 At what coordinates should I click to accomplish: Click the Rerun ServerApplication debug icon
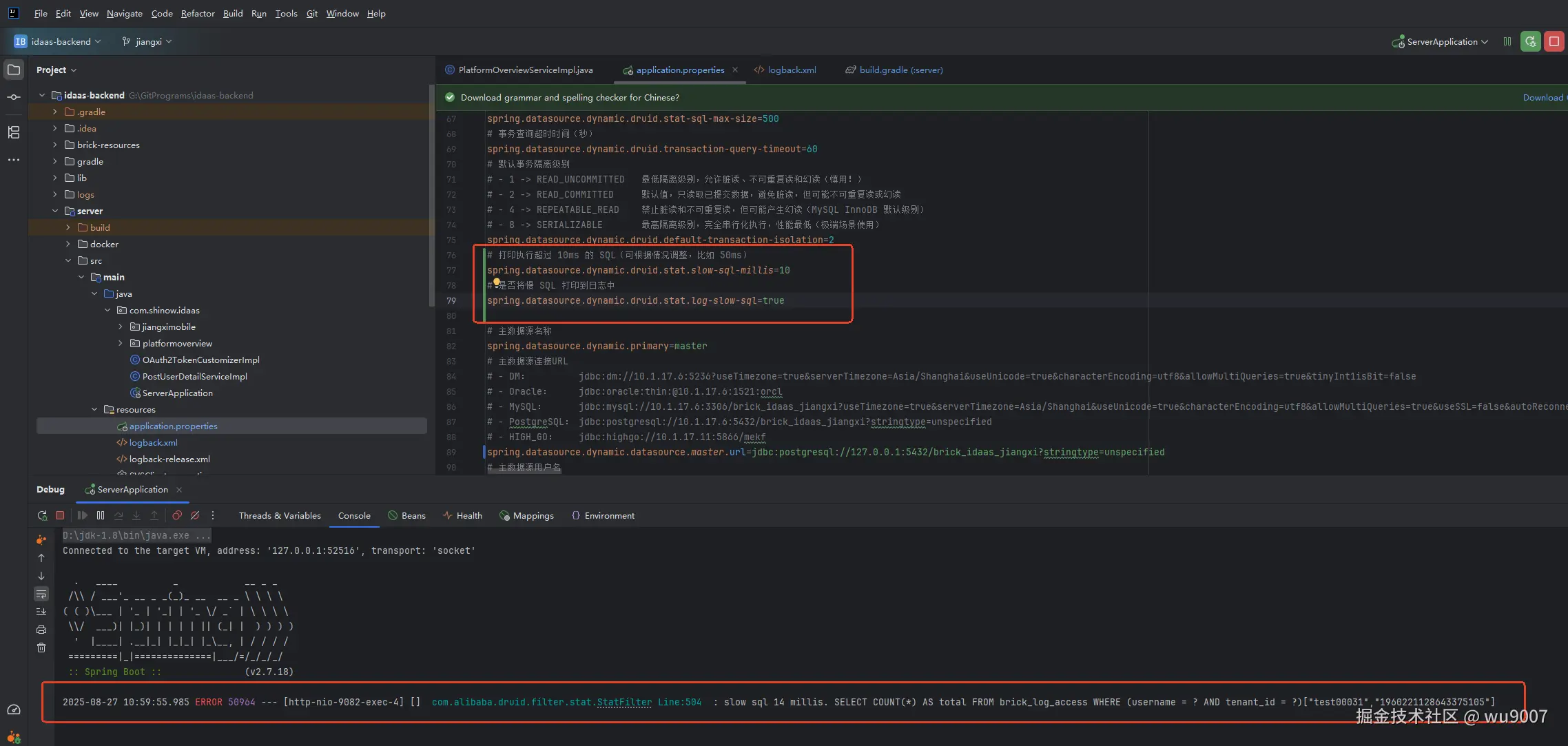point(42,515)
